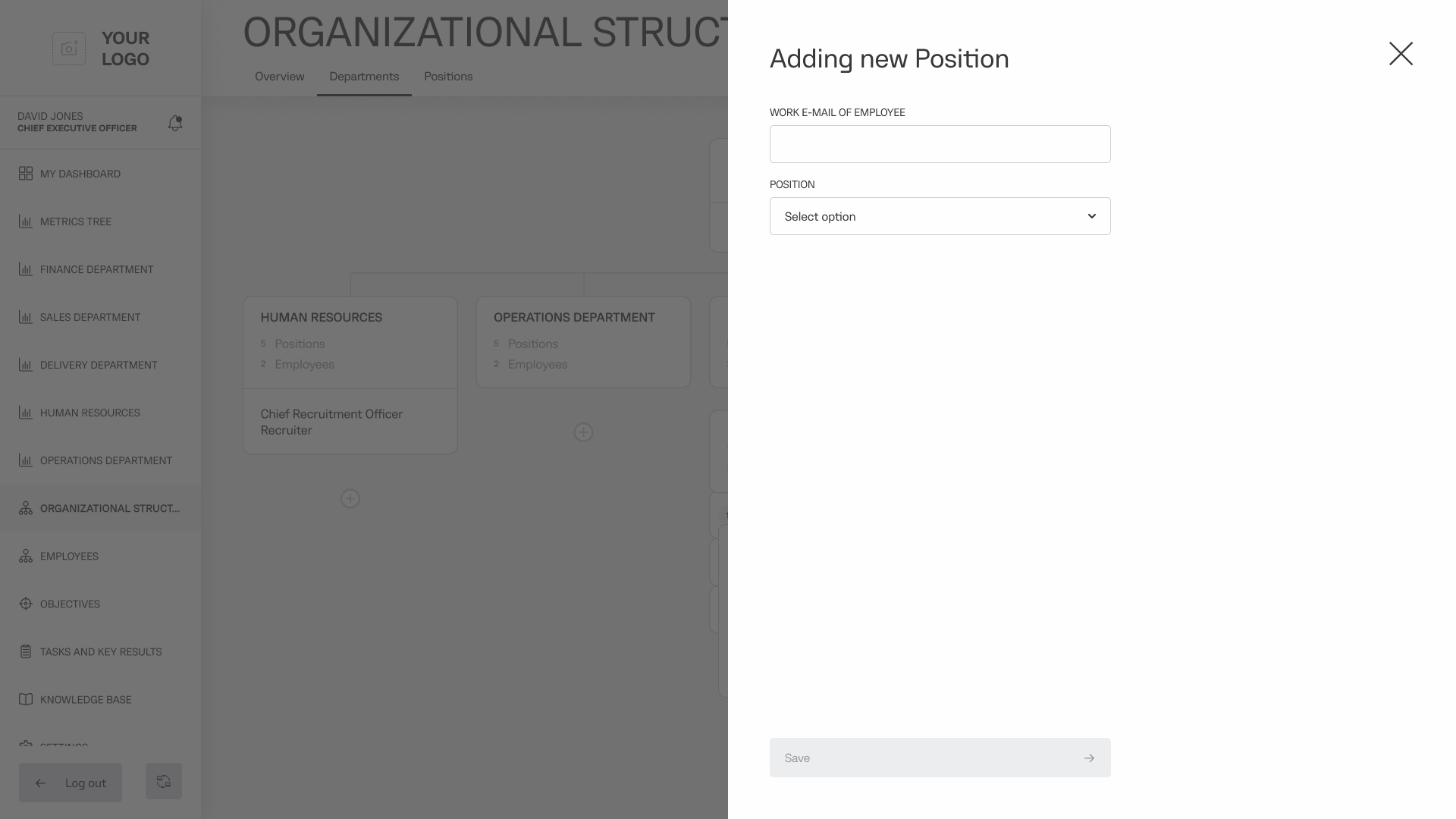Click the Log out button
The image size is (1456, 819).
click(71, 783)
